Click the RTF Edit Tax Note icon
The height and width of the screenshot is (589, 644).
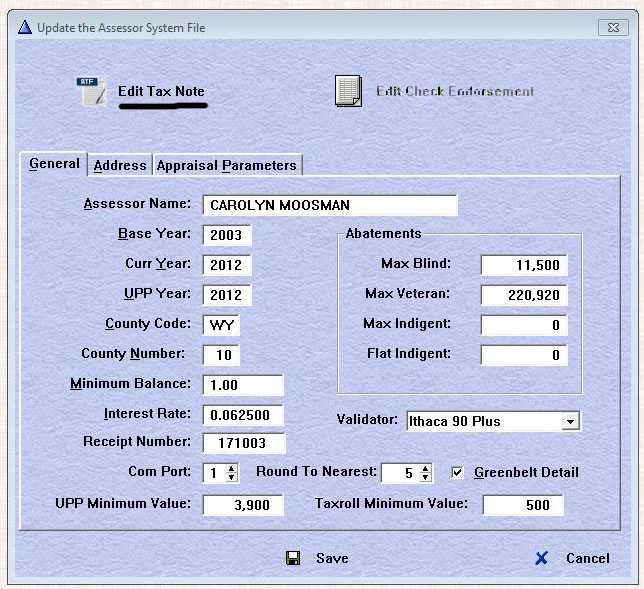92,91
